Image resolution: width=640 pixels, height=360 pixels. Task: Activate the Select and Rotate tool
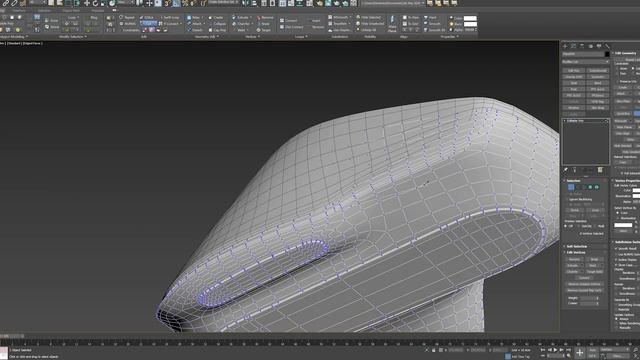point(95,3)
